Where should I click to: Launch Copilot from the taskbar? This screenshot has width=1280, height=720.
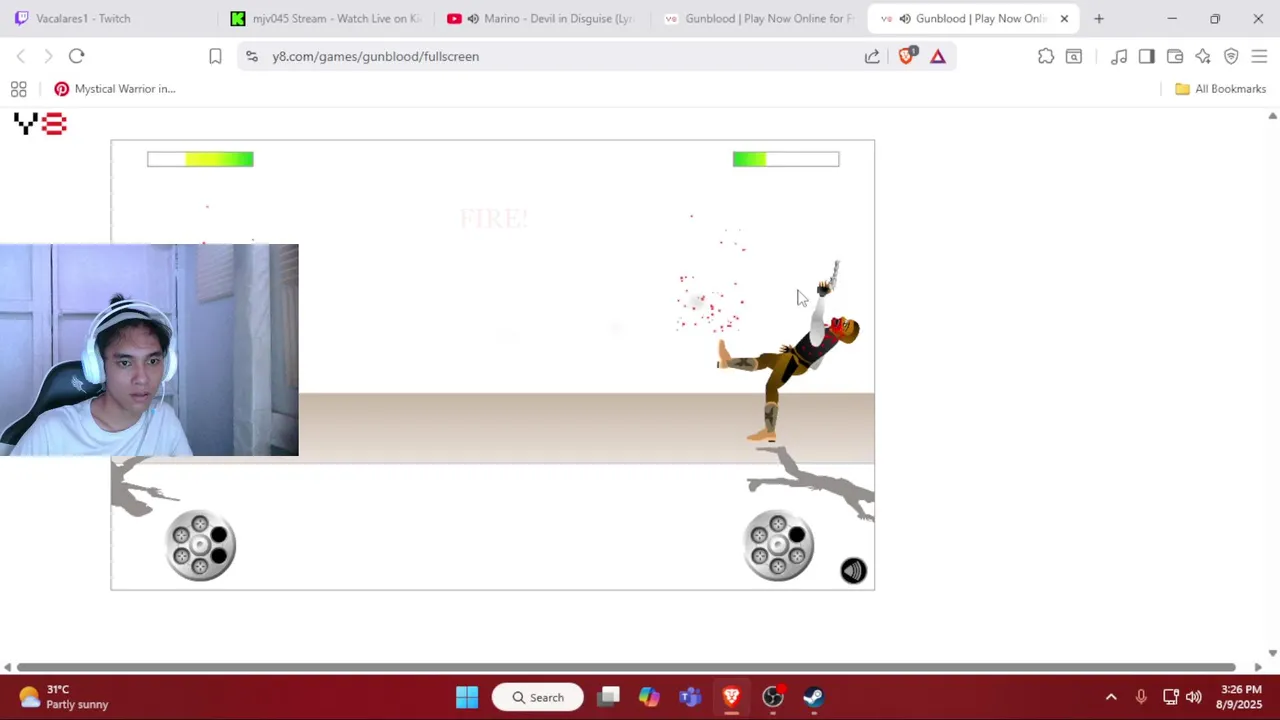coord(649,697)
